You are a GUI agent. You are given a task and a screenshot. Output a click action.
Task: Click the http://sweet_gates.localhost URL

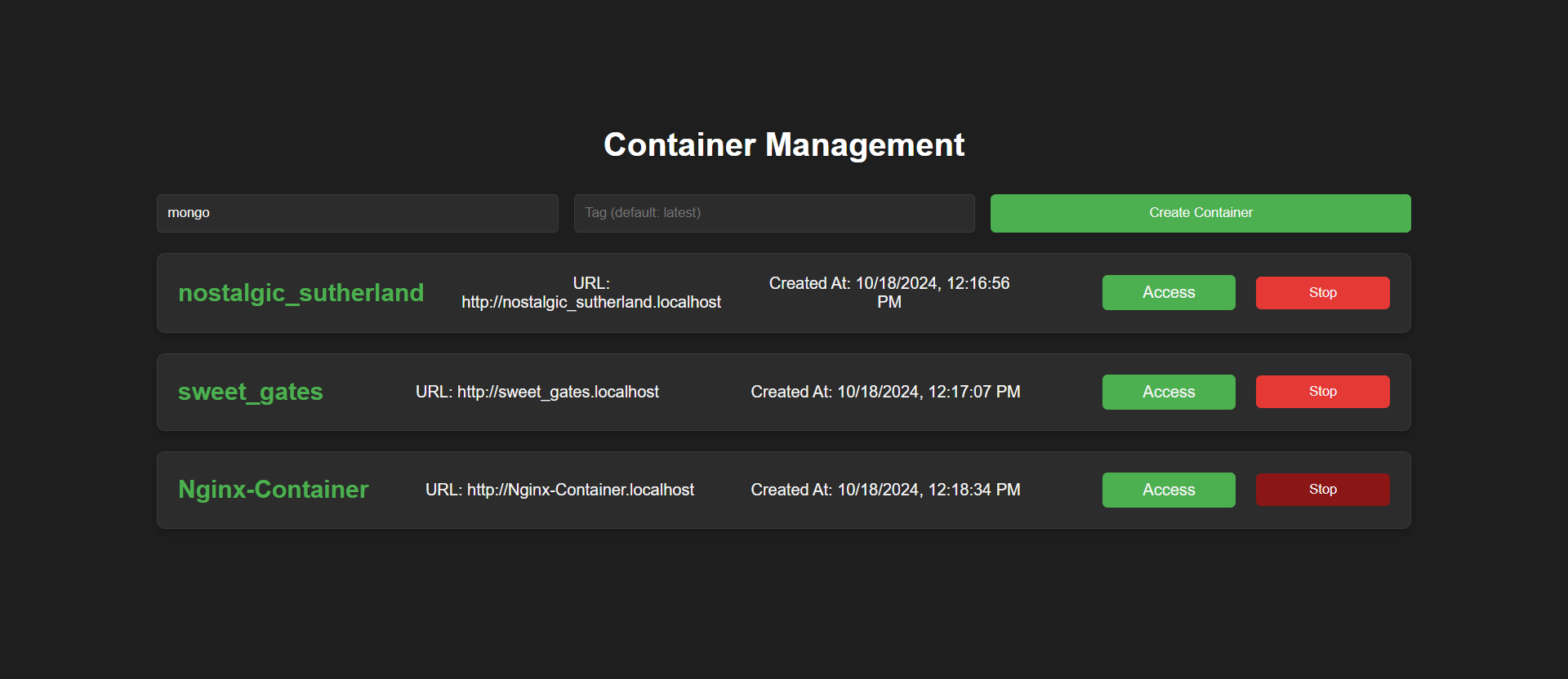coord(558,392)
